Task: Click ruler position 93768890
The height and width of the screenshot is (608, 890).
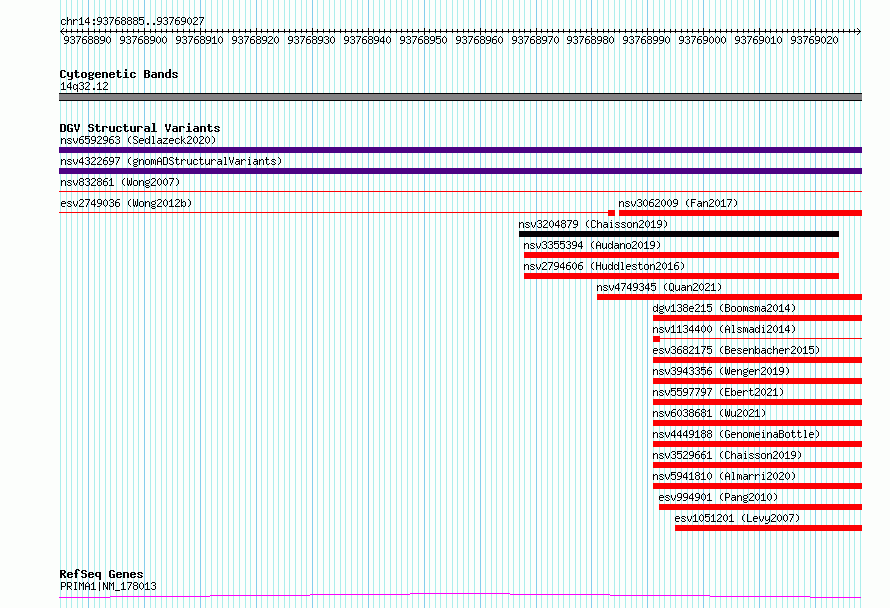Action: 87,40
